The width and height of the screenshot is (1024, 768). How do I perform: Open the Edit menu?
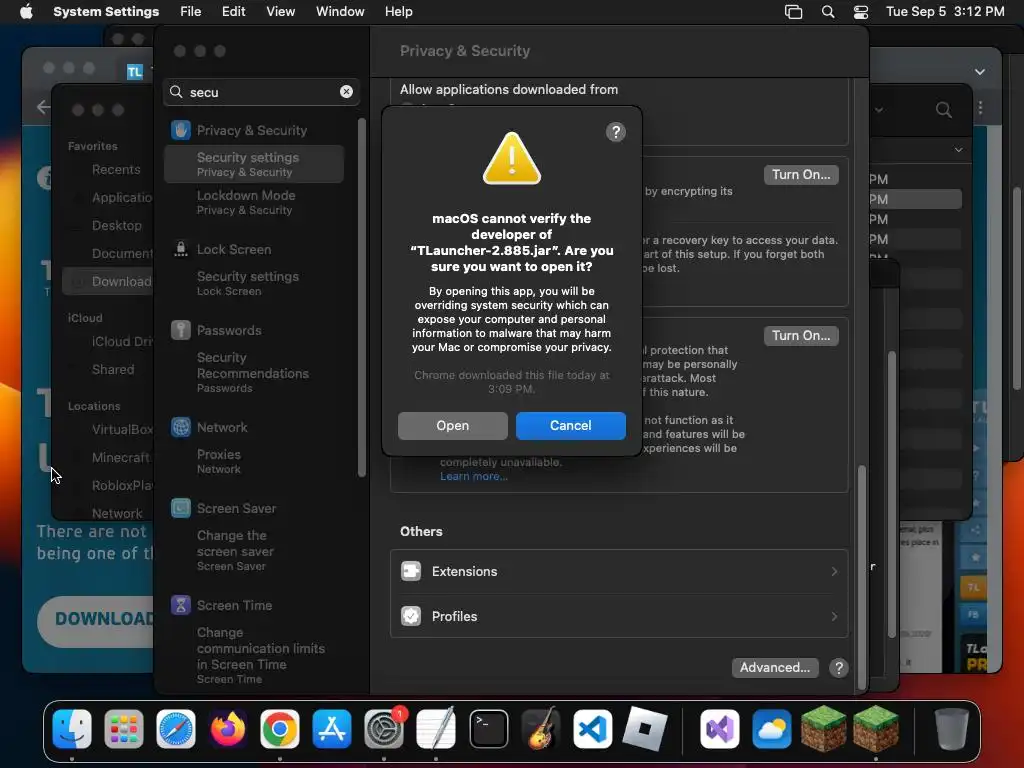[x=233, y=12]
